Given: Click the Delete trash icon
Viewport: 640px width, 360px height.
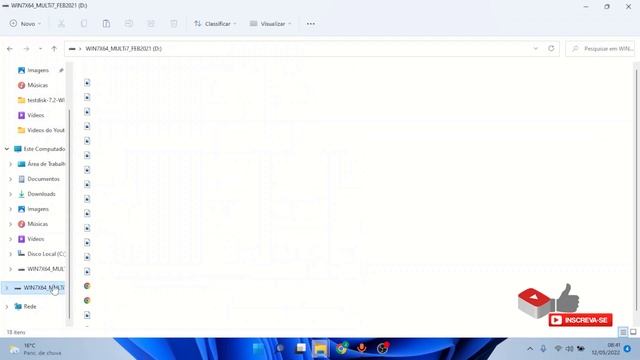Looking at the screenshot, I should [x=174, y=24].
